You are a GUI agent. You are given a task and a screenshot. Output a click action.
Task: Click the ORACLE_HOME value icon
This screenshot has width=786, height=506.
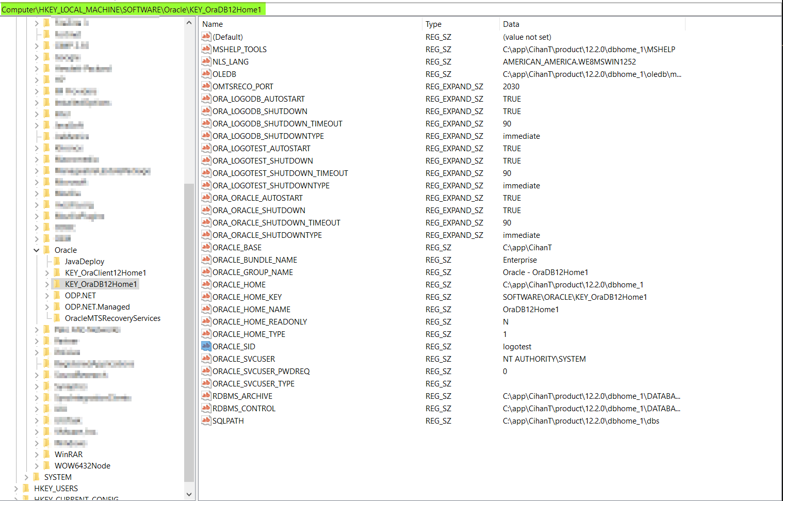(206, 284)
